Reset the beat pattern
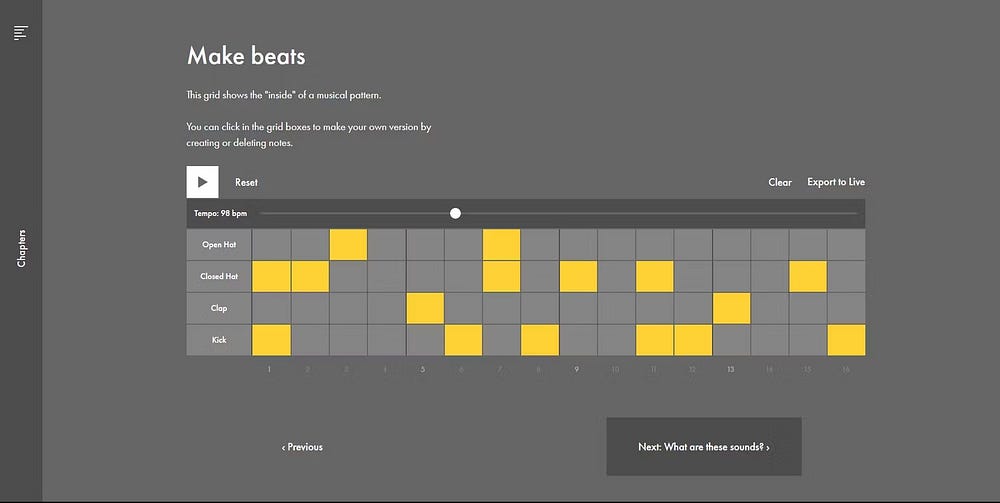1000x503 pixels. tap(246, 182)
